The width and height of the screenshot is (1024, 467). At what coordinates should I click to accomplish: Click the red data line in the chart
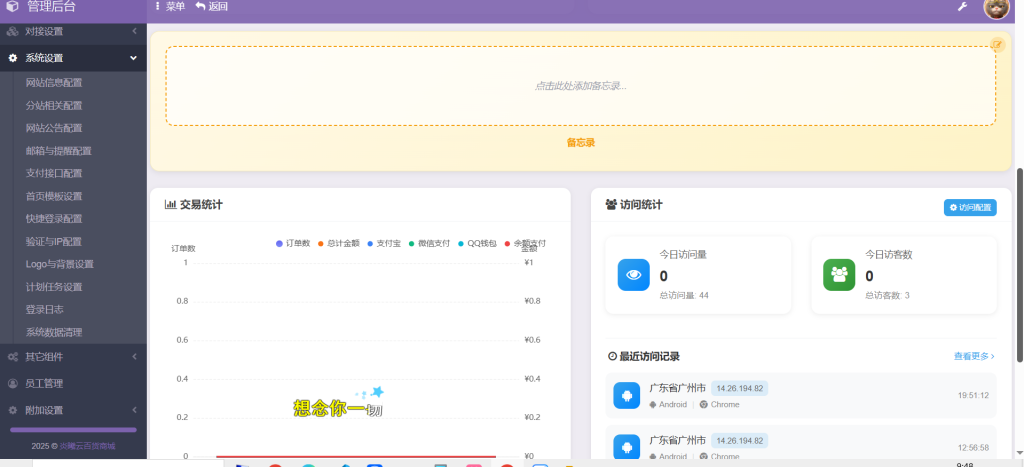[x=356, y=457]
